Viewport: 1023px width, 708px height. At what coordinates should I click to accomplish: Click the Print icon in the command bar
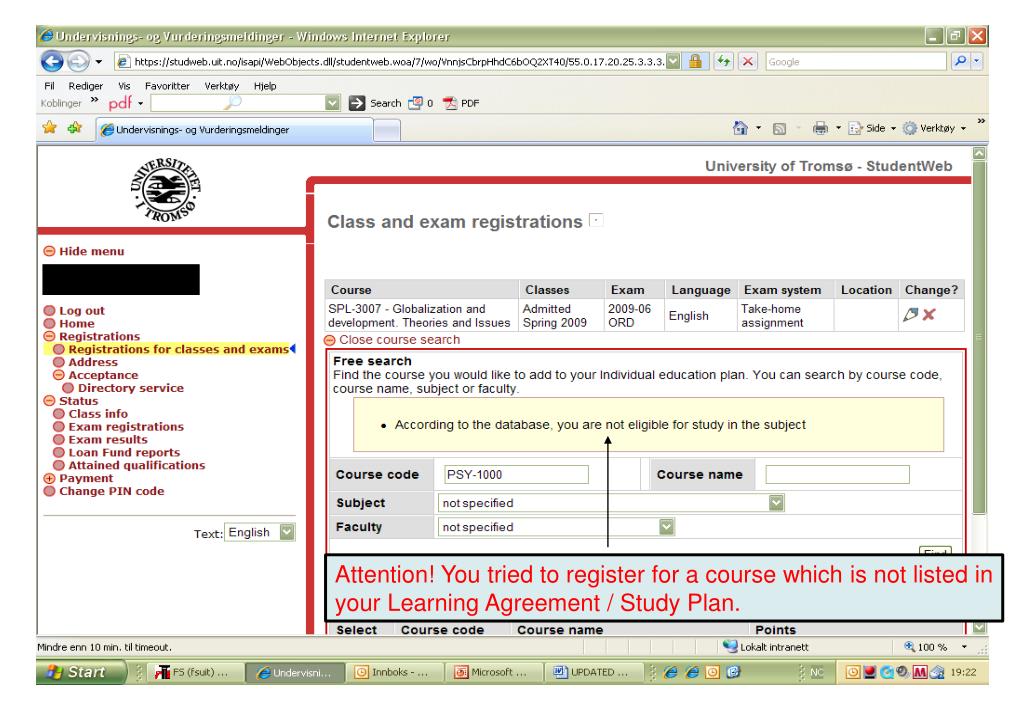pyautogui.click(x=820, y=128)
